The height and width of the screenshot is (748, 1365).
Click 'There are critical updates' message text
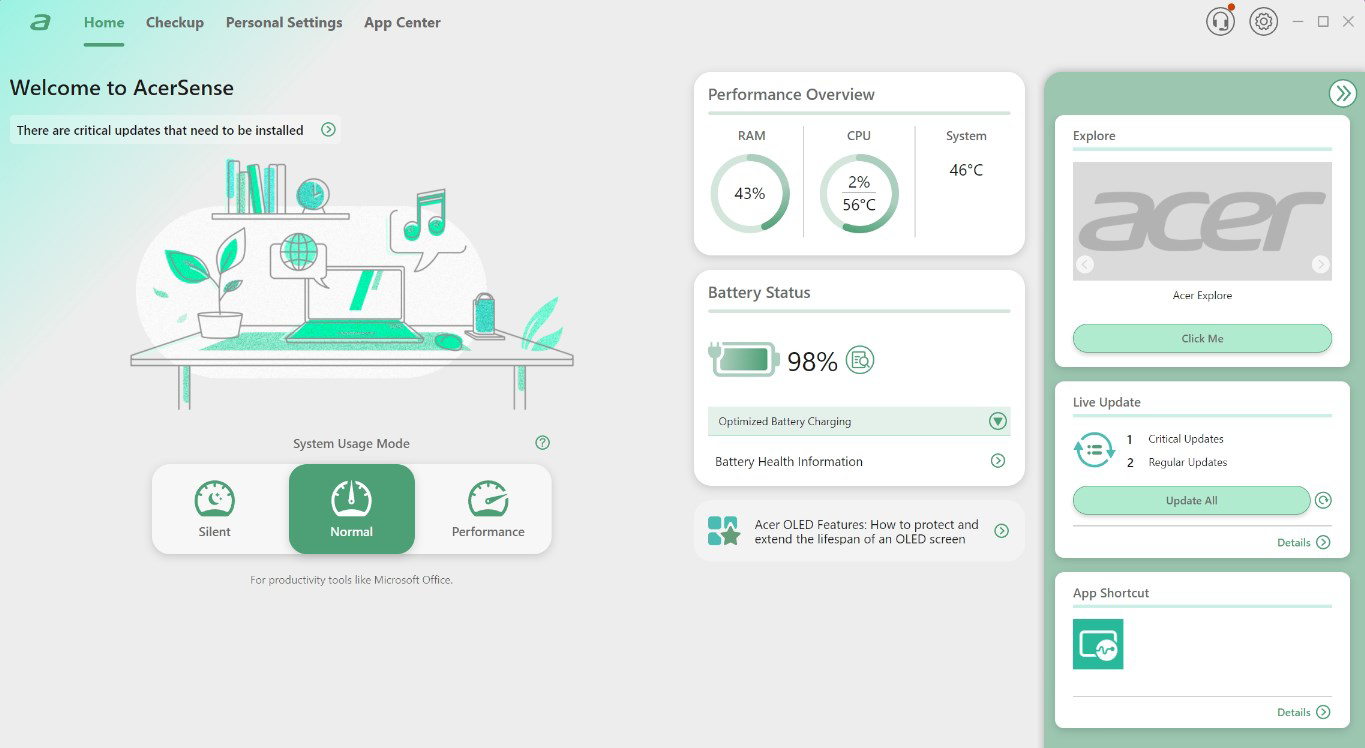tap(160, 130)
